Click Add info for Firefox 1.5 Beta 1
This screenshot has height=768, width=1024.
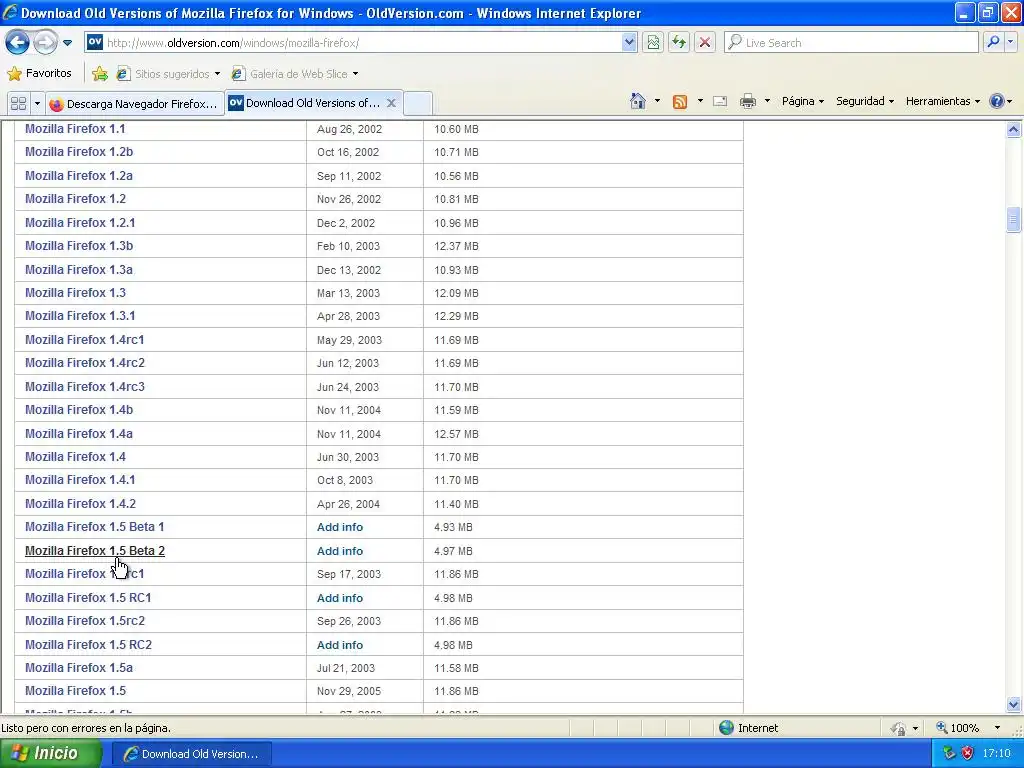340,527
